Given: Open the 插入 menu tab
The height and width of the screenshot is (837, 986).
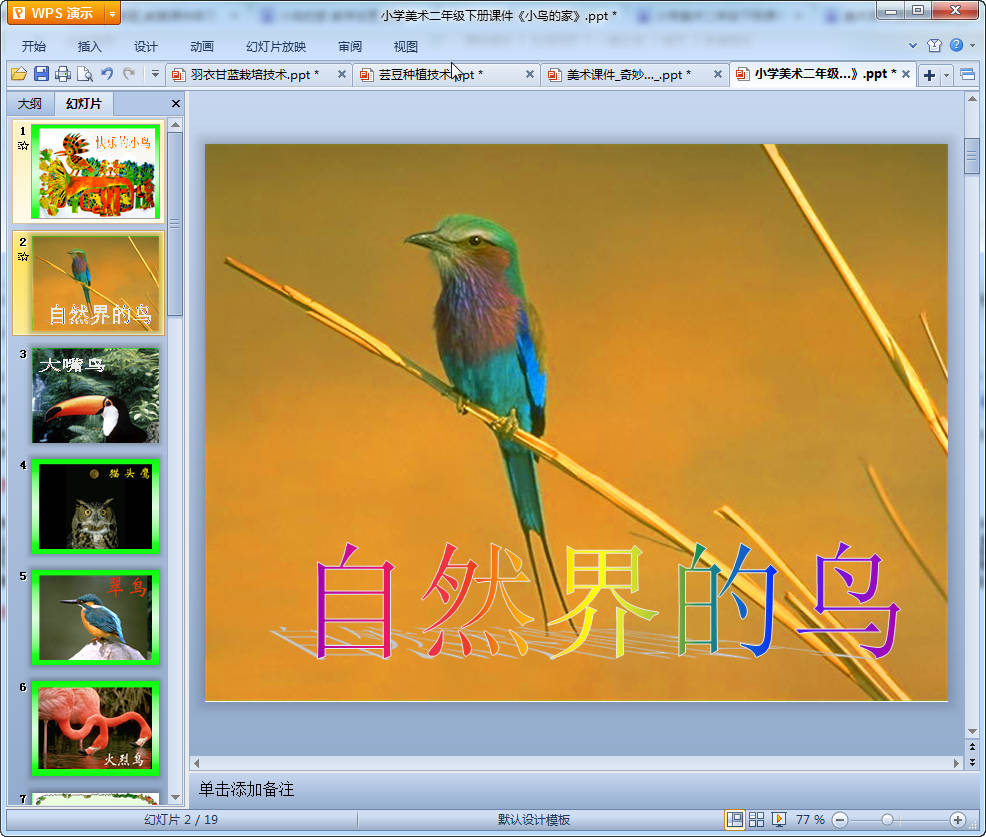Looking at the screenshot, I should 89,47.
